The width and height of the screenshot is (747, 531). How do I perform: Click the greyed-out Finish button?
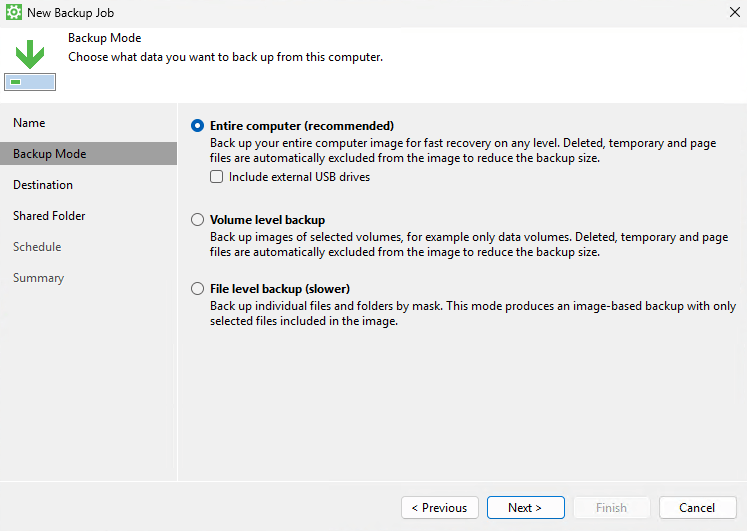pos(611,508)
